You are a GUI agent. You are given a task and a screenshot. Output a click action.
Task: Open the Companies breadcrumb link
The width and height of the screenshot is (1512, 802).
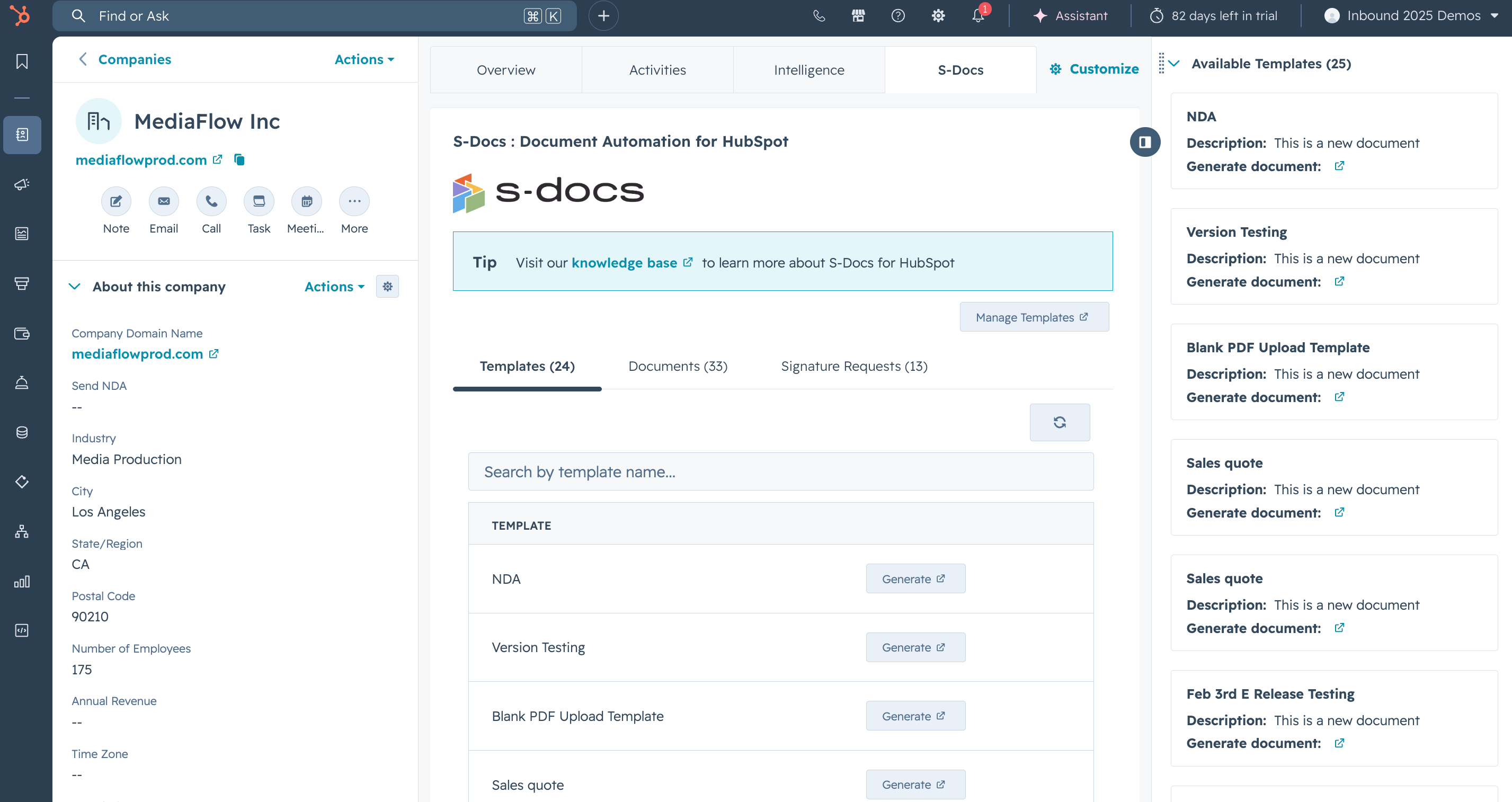(135, 59)
